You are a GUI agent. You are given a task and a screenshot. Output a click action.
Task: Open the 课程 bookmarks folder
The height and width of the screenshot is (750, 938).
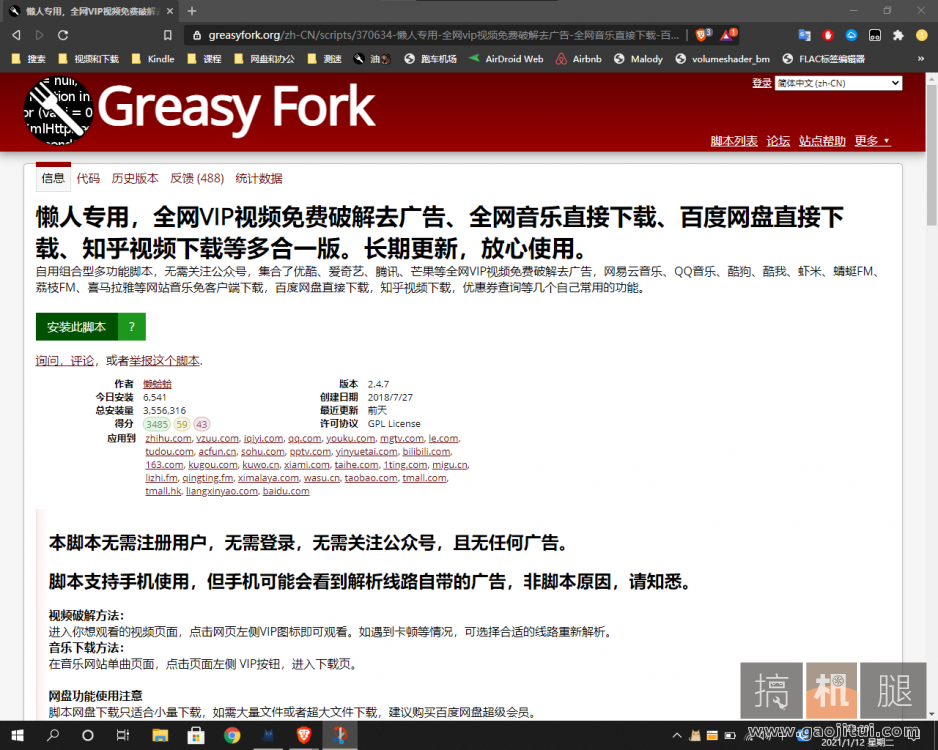click(204, 59)
